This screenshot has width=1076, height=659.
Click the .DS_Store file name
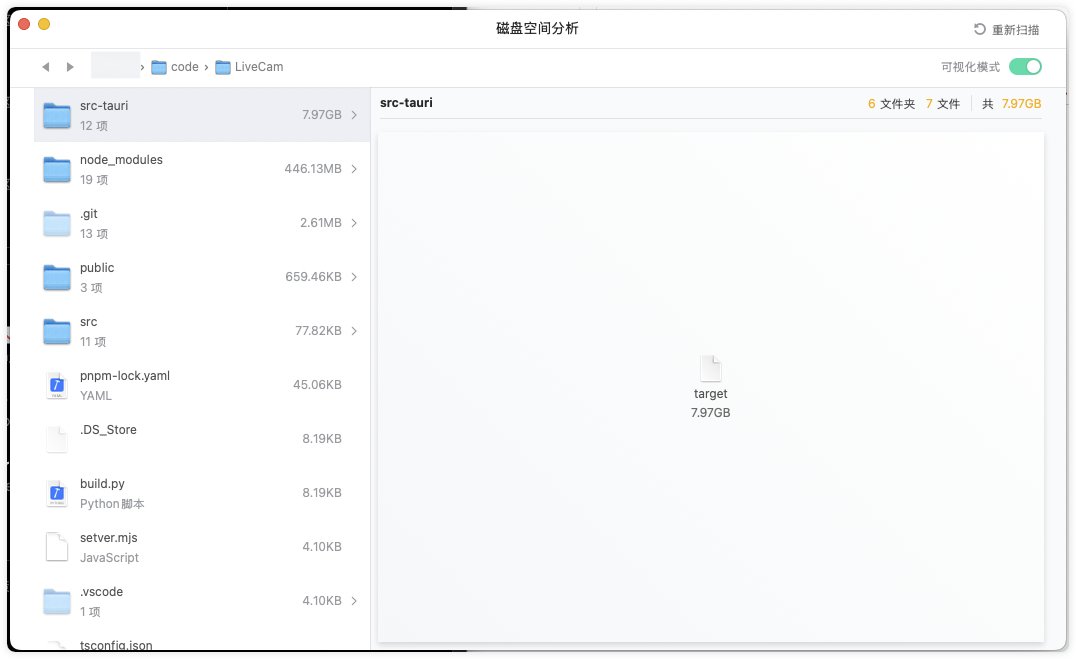tap(108, 430)
